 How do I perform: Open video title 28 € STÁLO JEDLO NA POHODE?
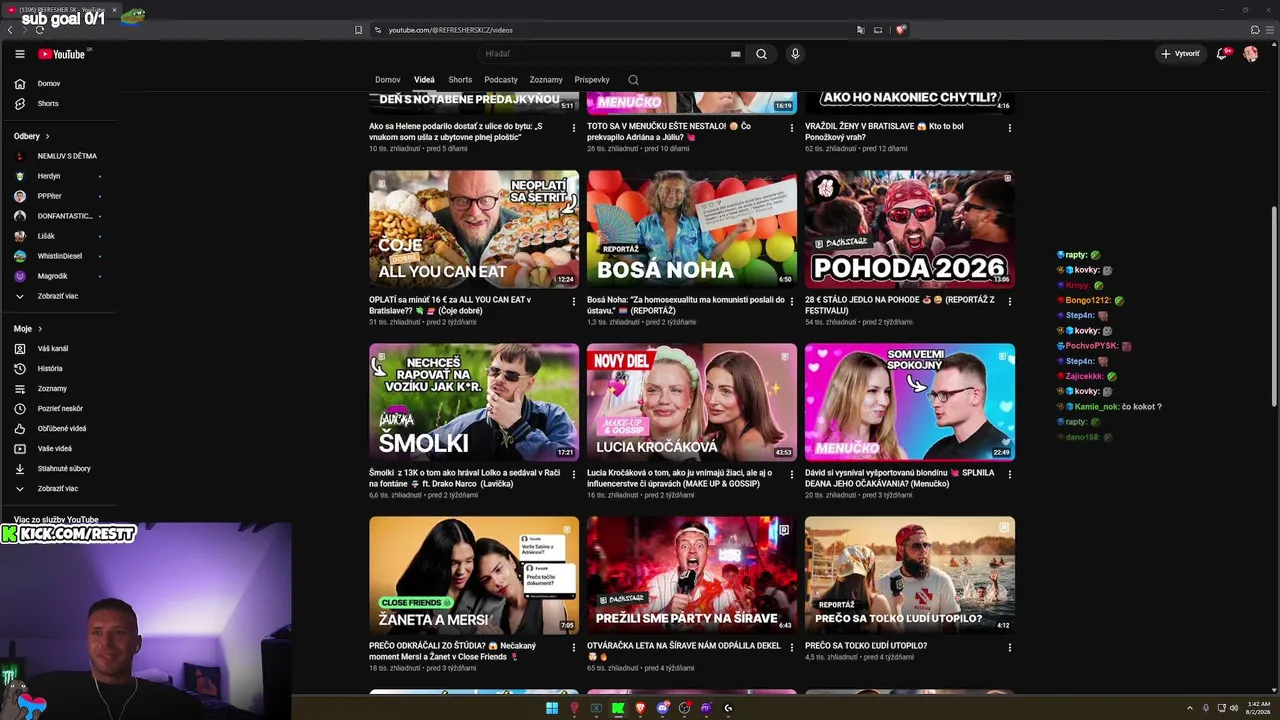pos(900,305)
